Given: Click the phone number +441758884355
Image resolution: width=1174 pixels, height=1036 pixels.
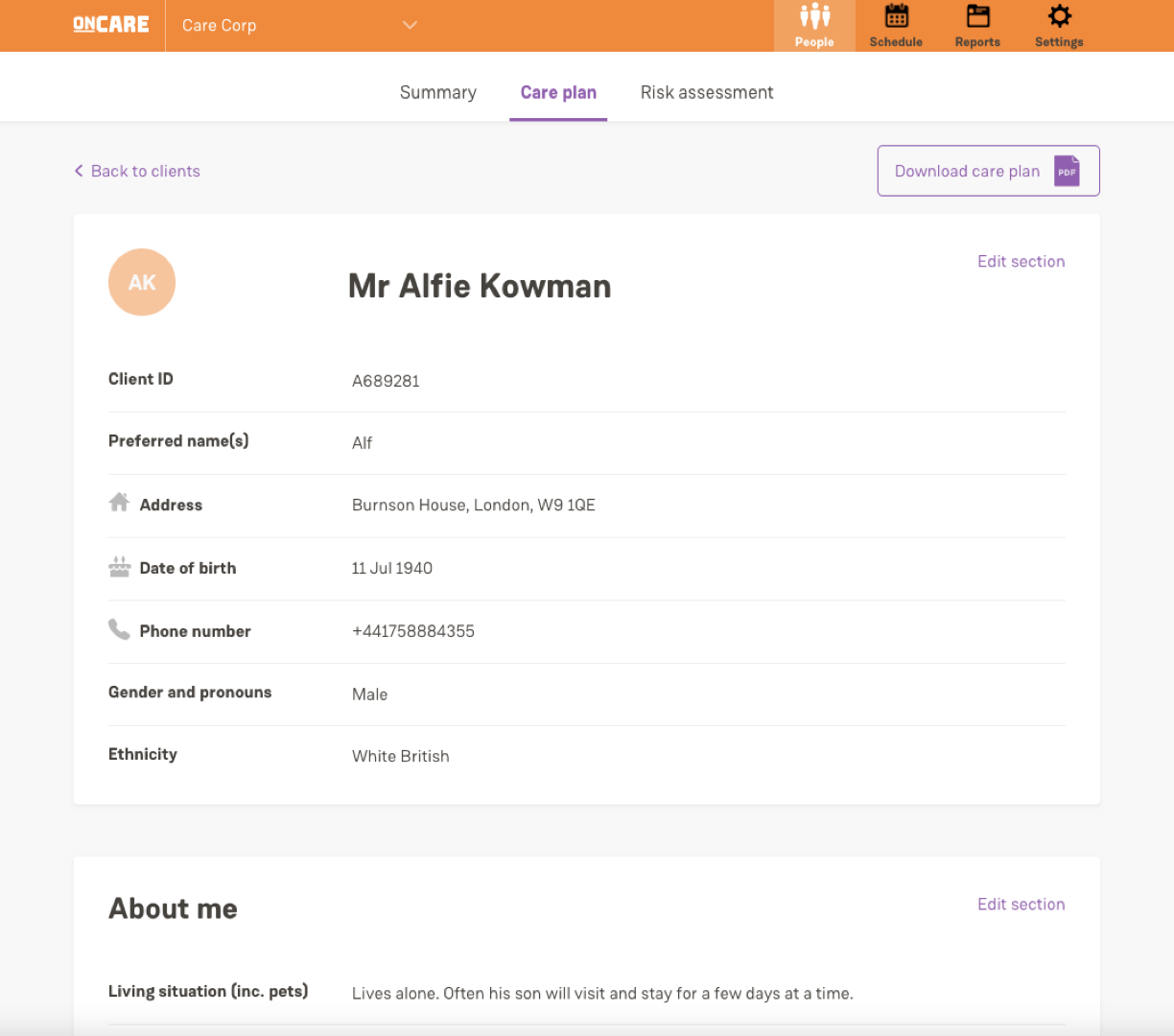Looking at the screenshot, I should 413,631.
